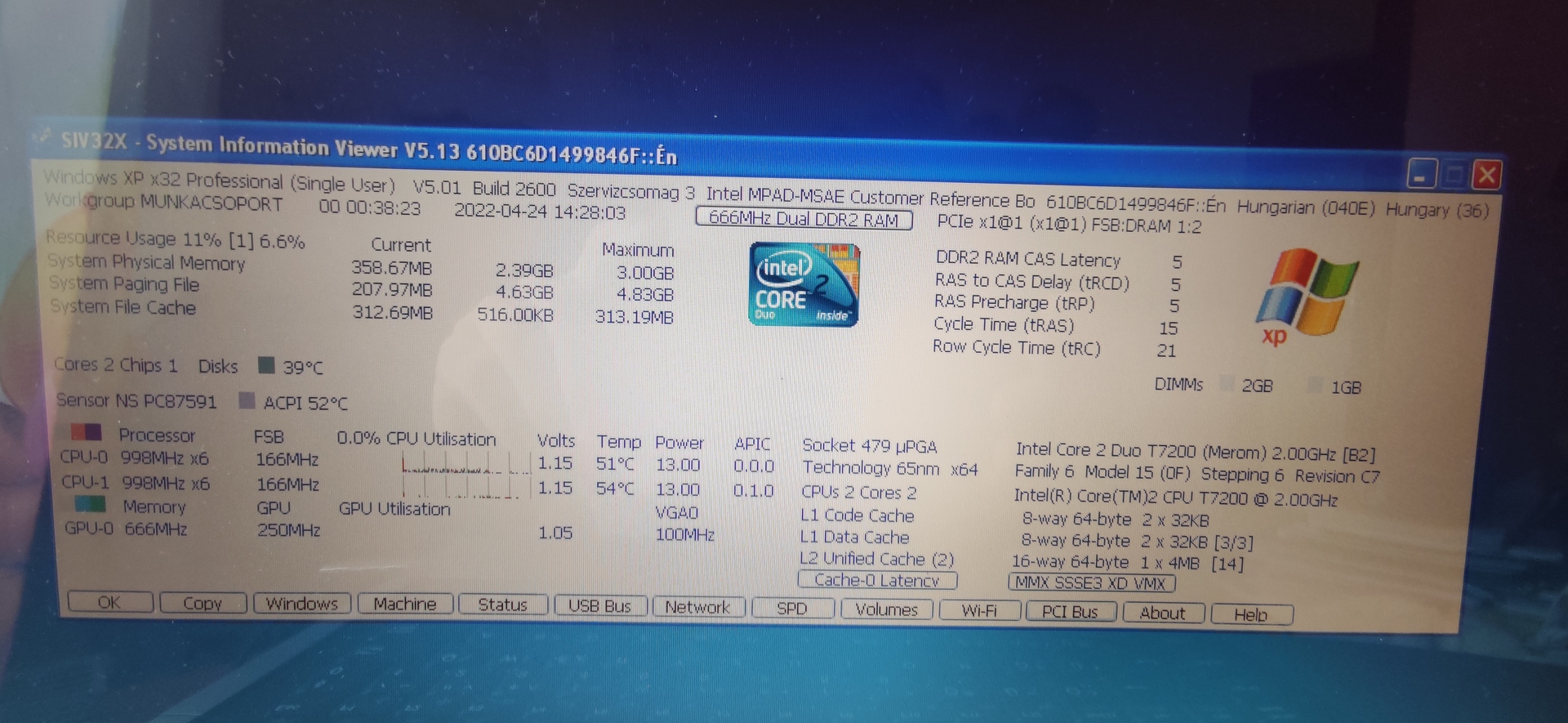Image resolution: width=1568 pixels, height=723 pixels.
Task: Select the GPU-0 666MHz row
Action: click(127, 529)
